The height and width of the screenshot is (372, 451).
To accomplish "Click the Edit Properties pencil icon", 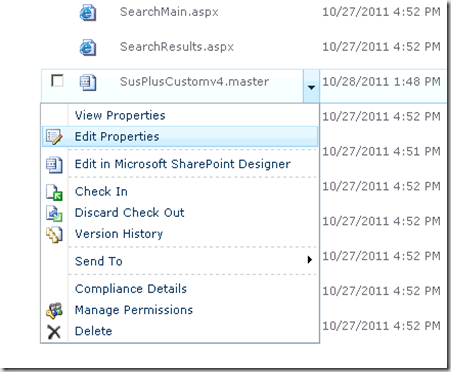I will click(x=54, y=137).
